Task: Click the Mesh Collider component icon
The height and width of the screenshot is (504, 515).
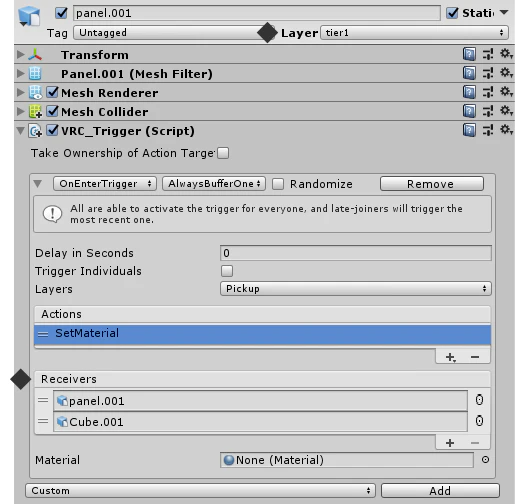Action: [35, 111]
